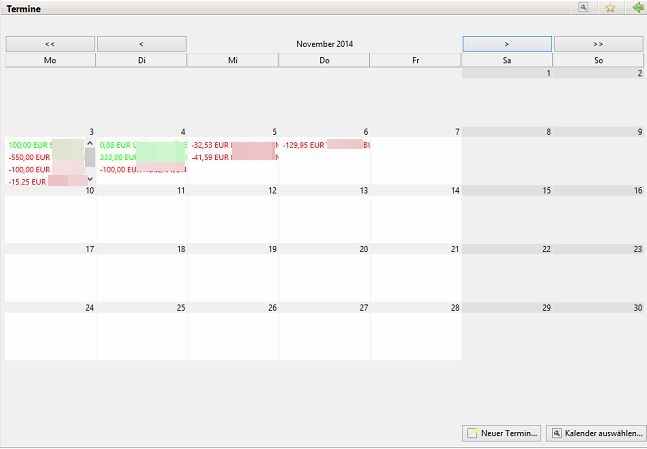Click the empty November 12 day cell
The image size is (647, 449).
232,219
